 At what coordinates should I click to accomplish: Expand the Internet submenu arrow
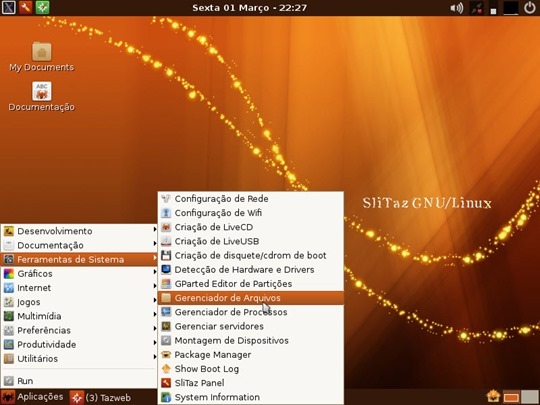pos(155,286)
